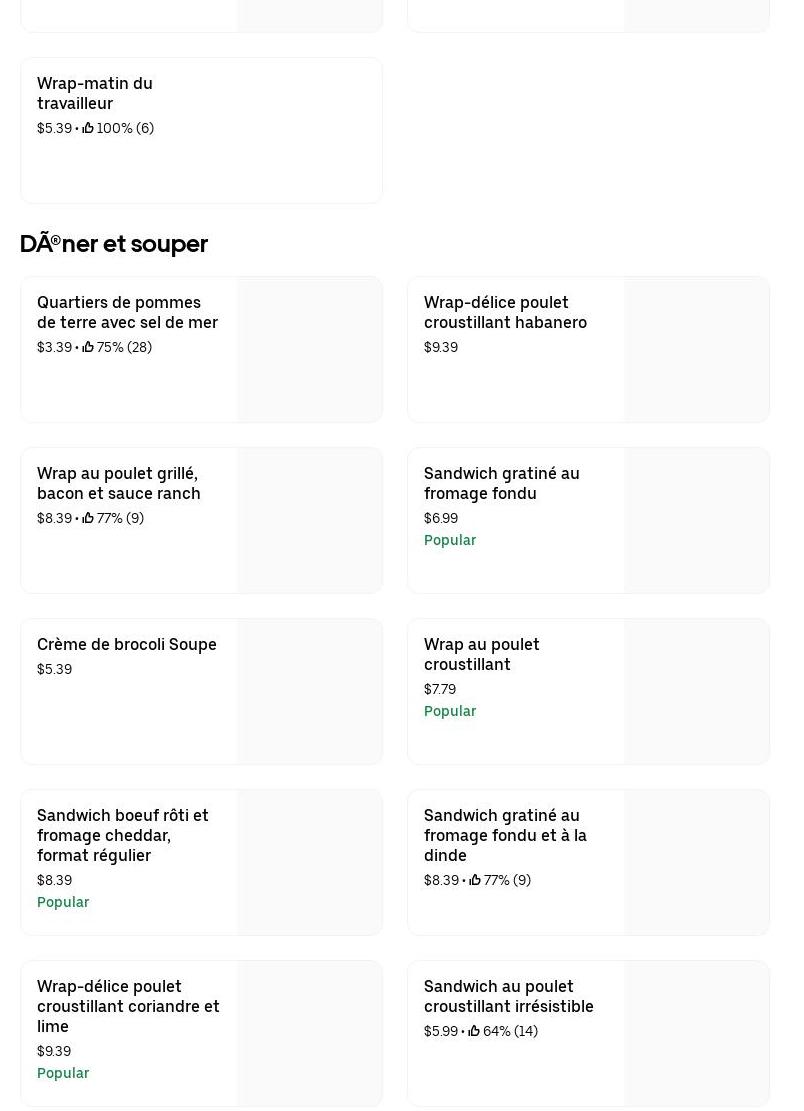Select Sandwich gratiné au fromage fondu title
The image size is (804, 1111).
point(501,483)
